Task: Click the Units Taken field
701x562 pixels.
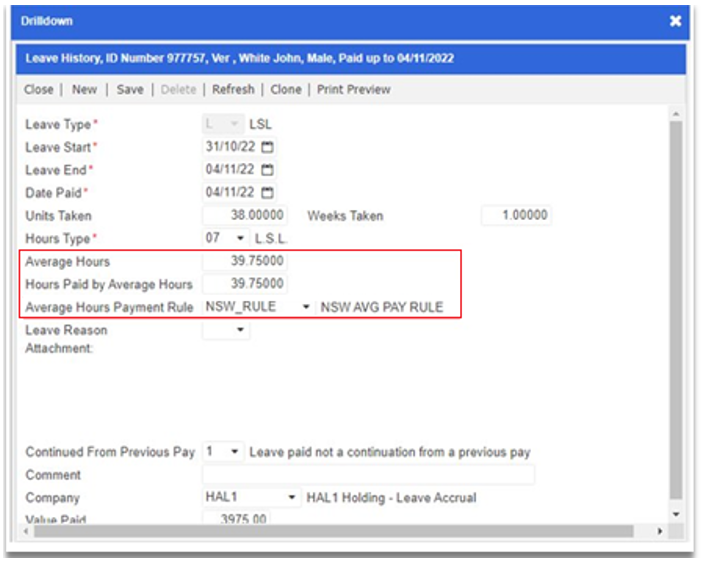Action: click(x=245, y=215)
